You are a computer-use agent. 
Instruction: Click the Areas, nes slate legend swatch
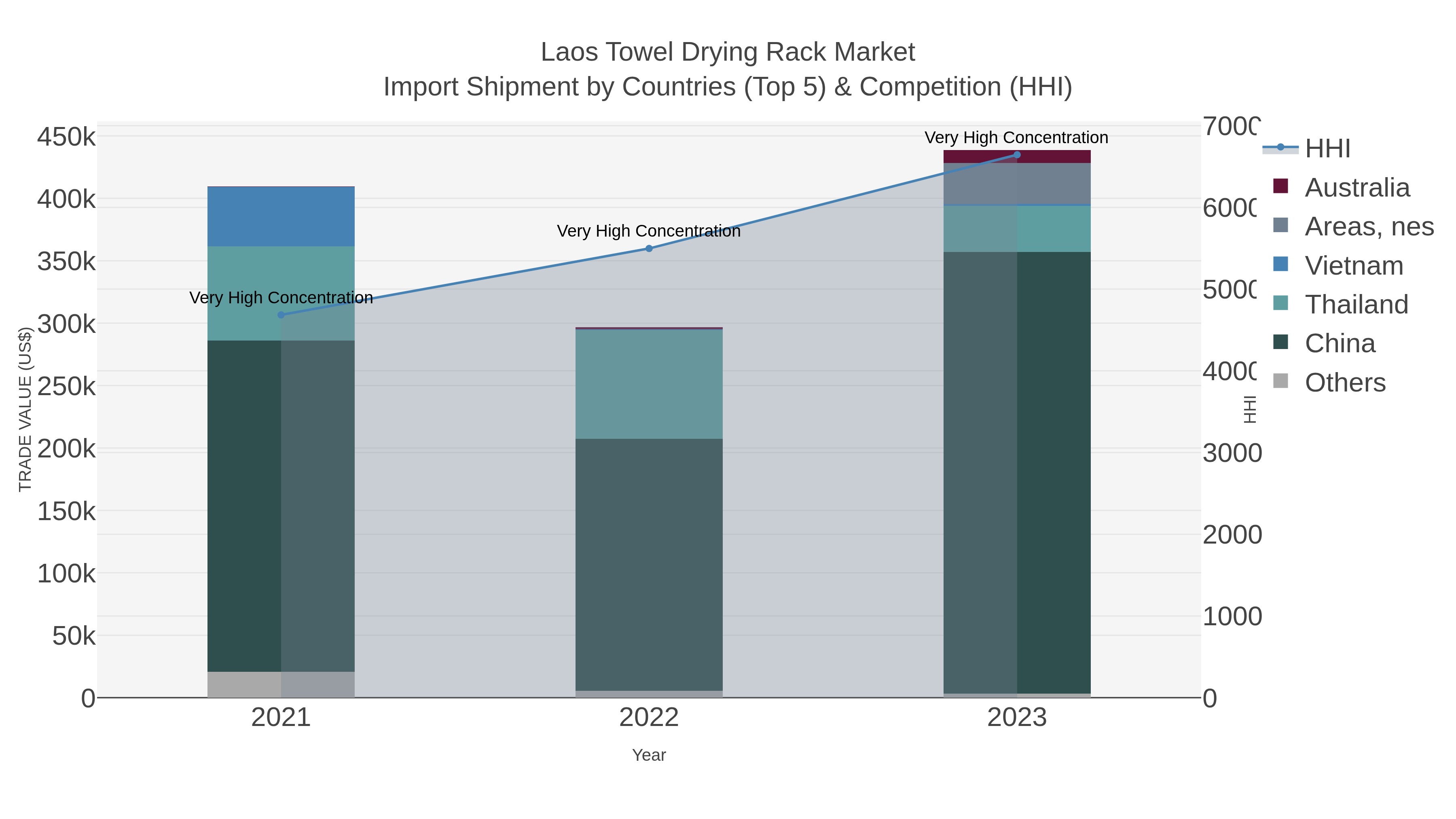pyautogui.click(x=1280, y=225)
